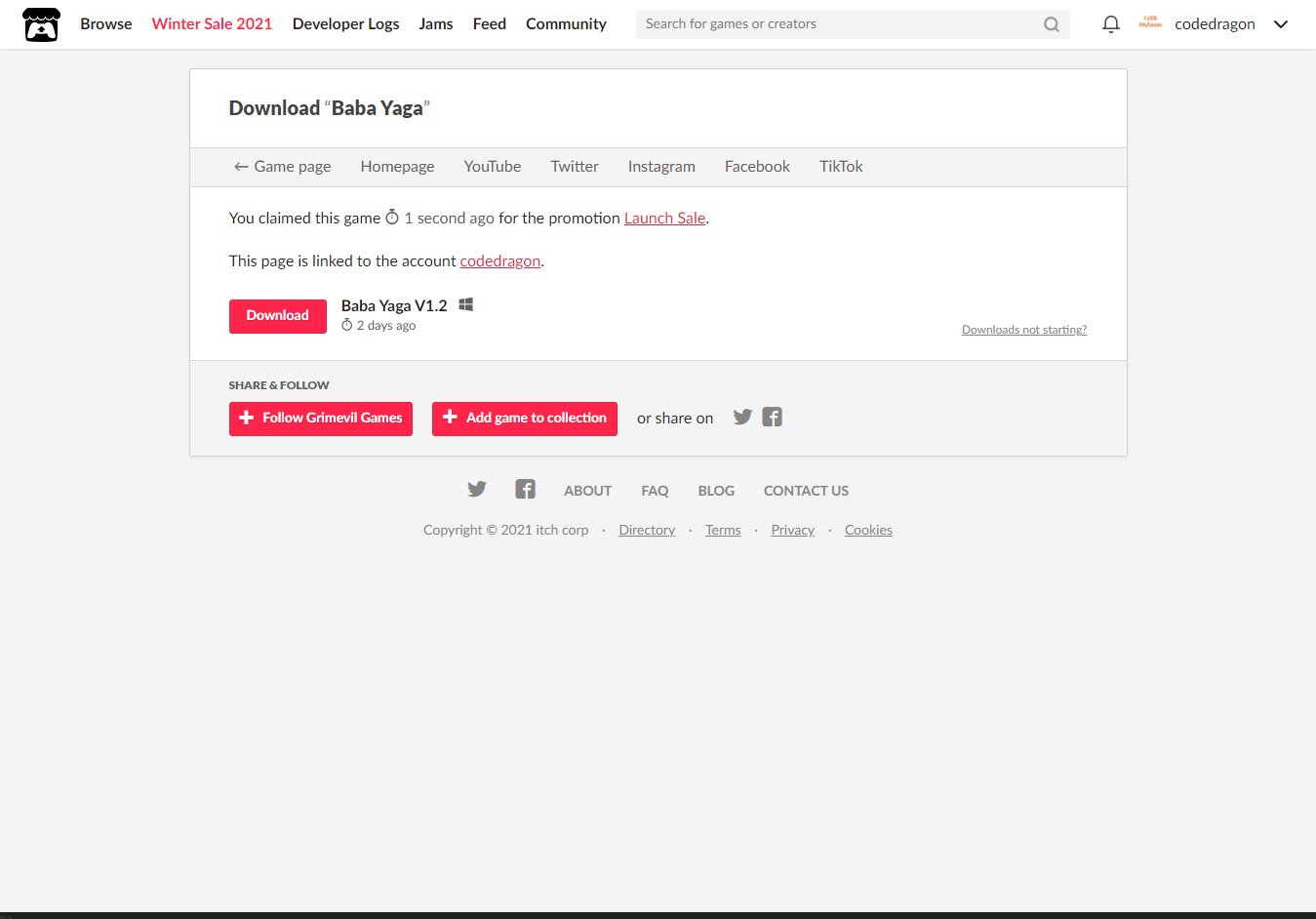Screen dimensions: 1316x919
Task: Open the Twitter tab link
Action: click(575, 167)
